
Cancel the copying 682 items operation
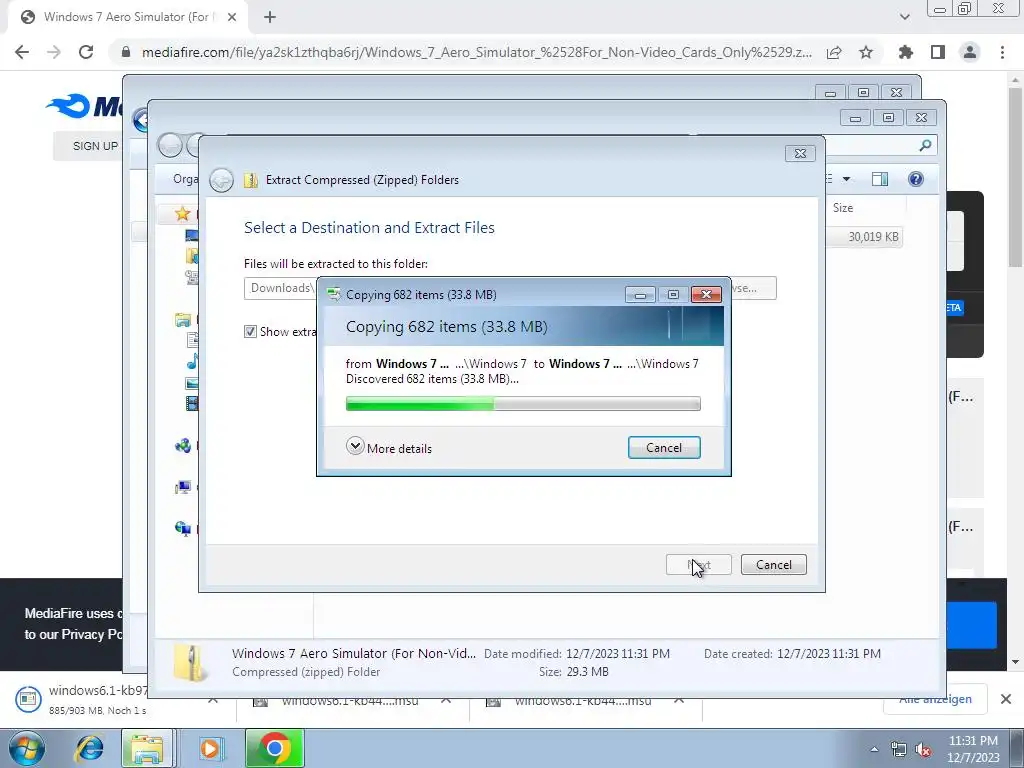(664, 448)
